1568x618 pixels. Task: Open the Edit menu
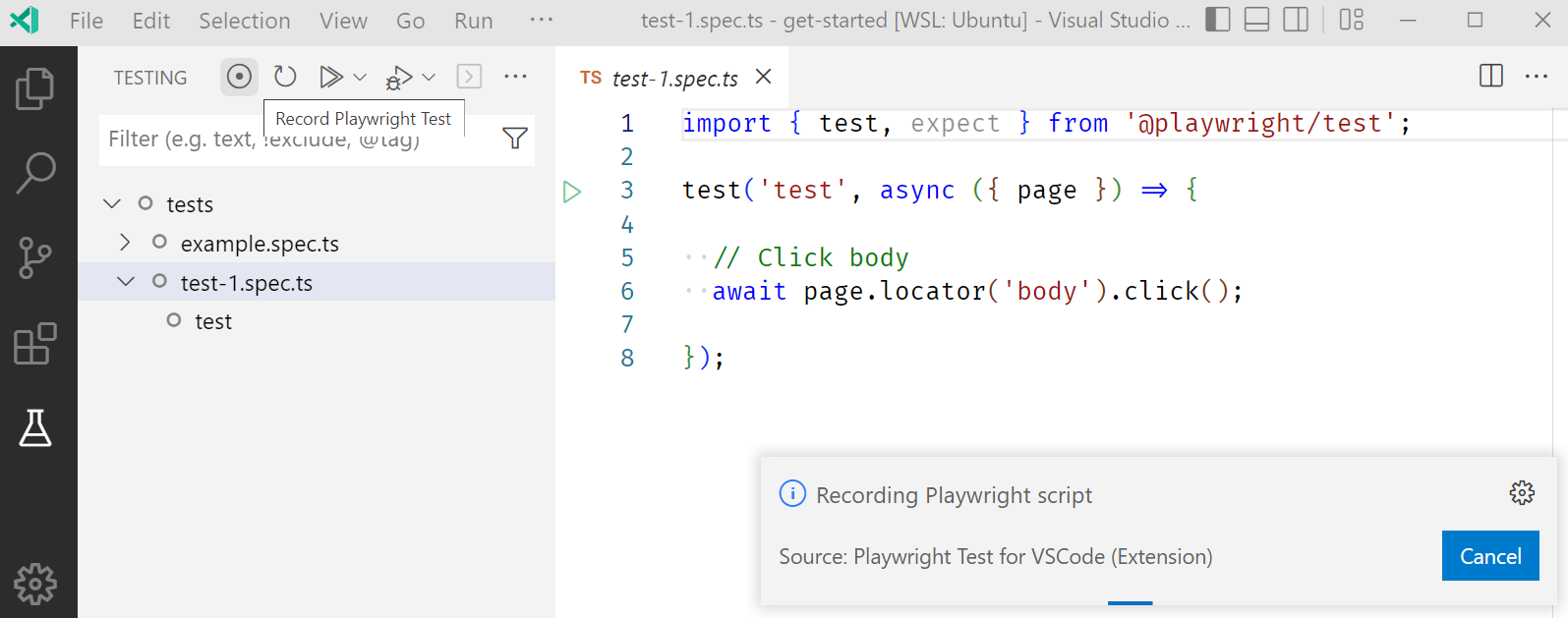(151, 21)
